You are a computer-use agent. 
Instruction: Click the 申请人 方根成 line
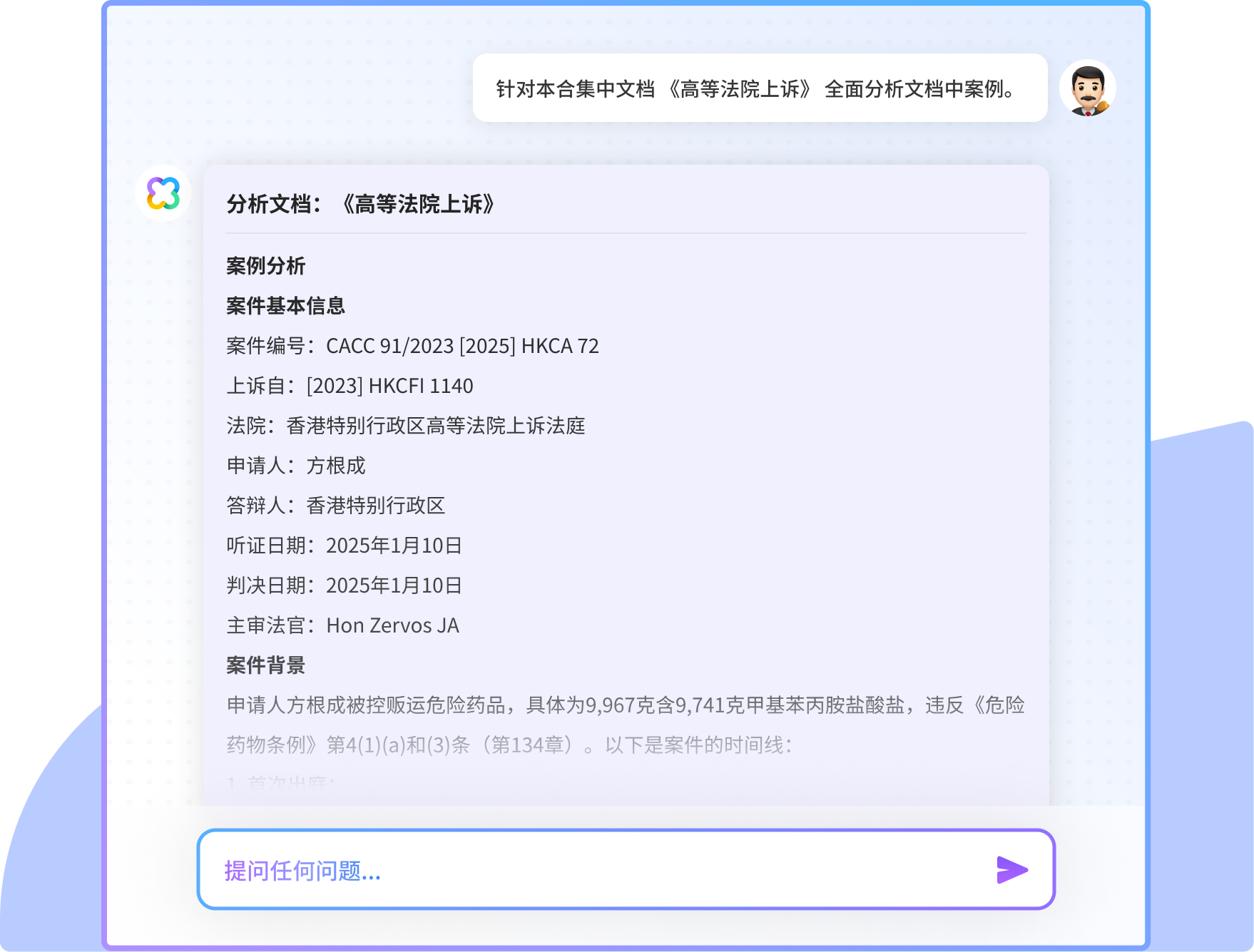click(x=296, y=466)
